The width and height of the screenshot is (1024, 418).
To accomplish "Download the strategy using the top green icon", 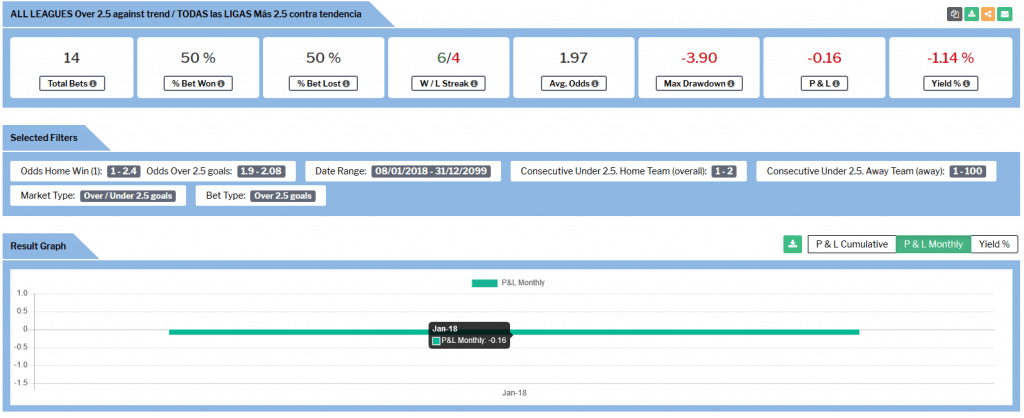I will (x=972, y=14).
